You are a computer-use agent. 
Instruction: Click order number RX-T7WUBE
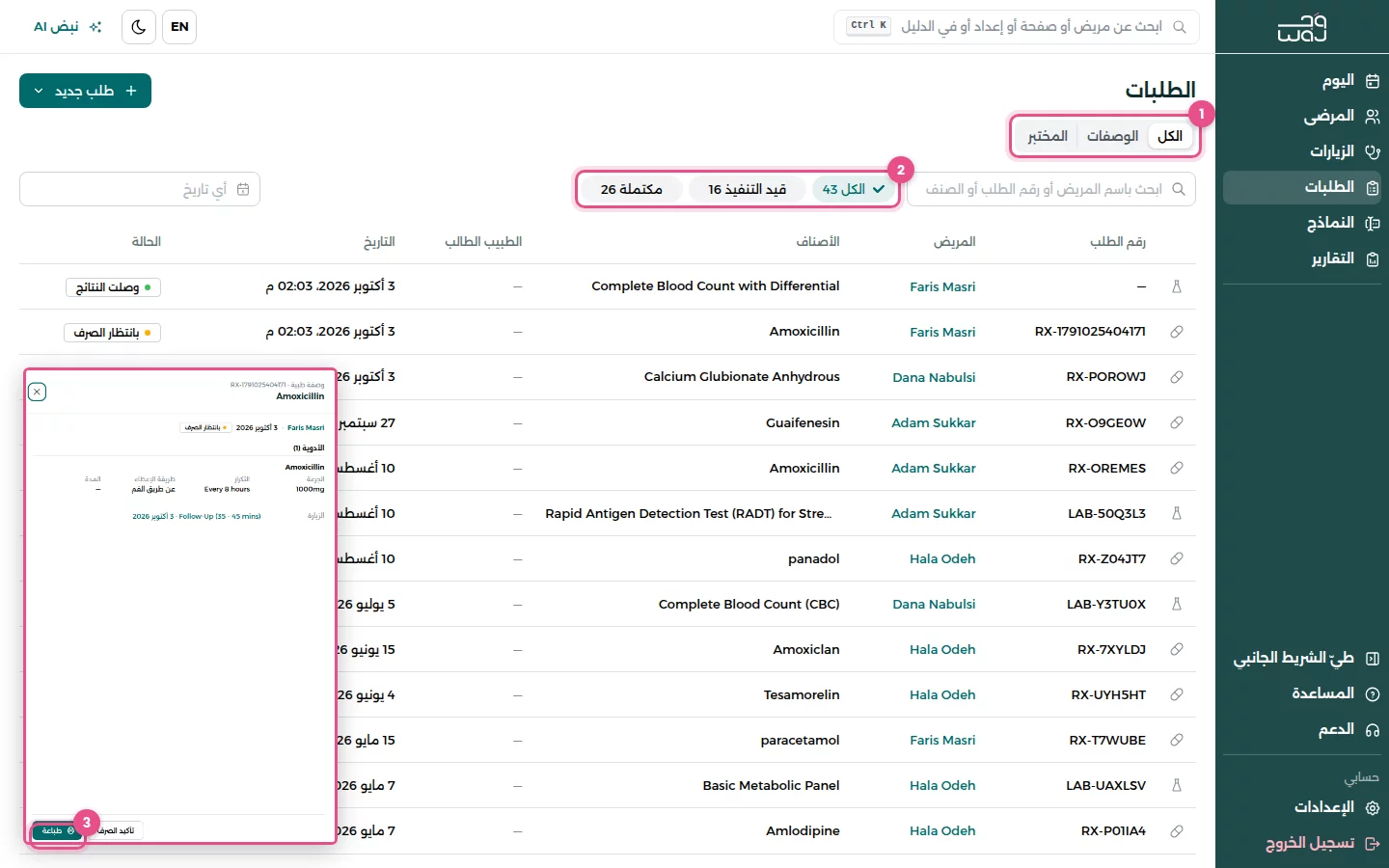pyautogui.click(x=1107, y=740)
